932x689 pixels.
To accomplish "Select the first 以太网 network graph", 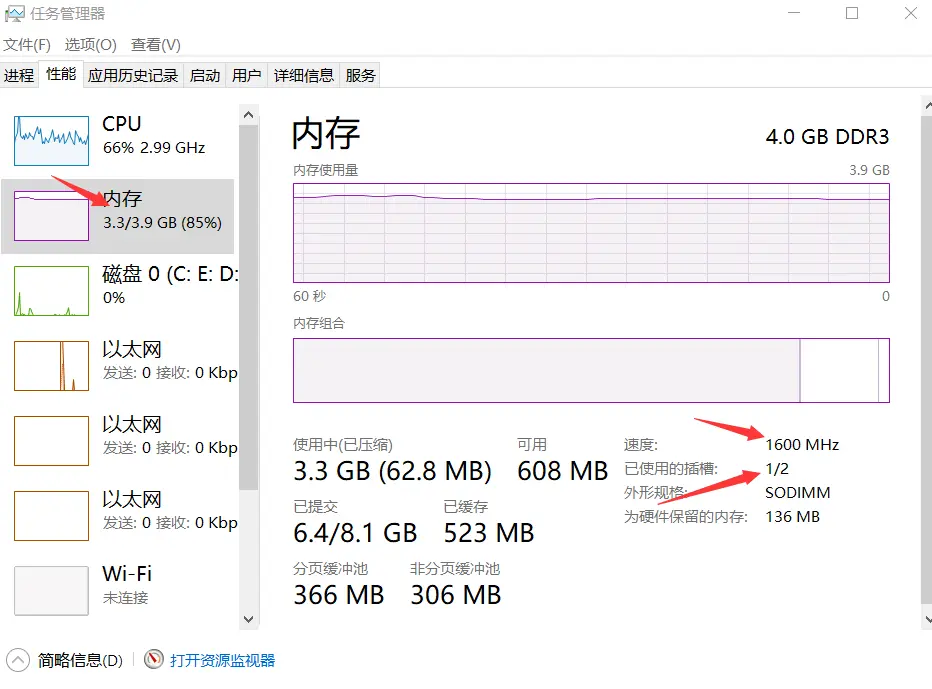I will tap(52, 366).
